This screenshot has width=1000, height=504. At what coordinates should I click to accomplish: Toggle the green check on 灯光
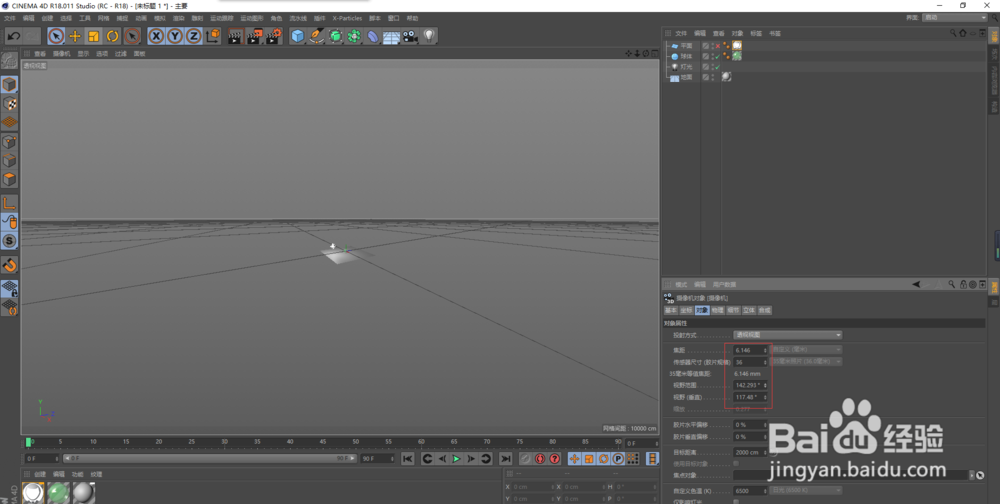click(x=717, y=66)
